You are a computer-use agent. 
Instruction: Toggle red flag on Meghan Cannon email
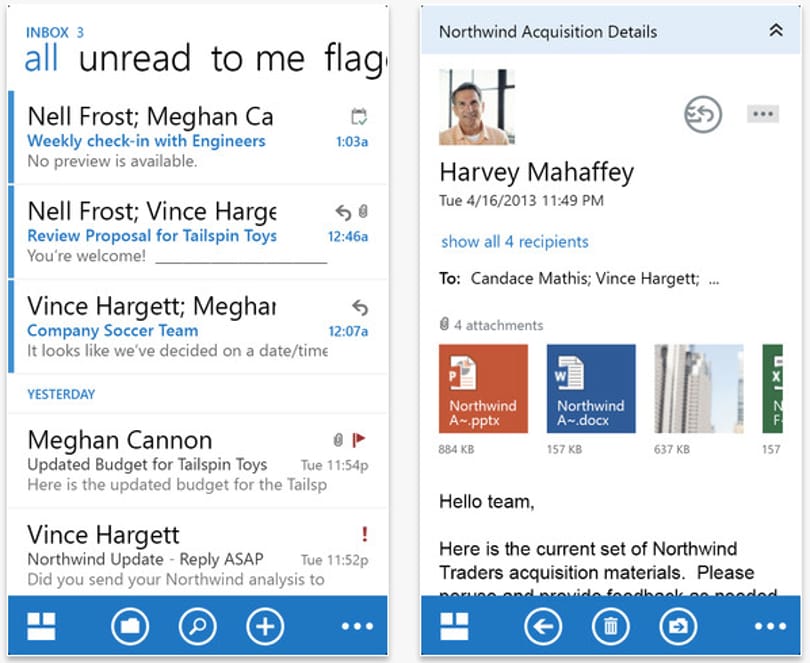click(x=359, y=440)
